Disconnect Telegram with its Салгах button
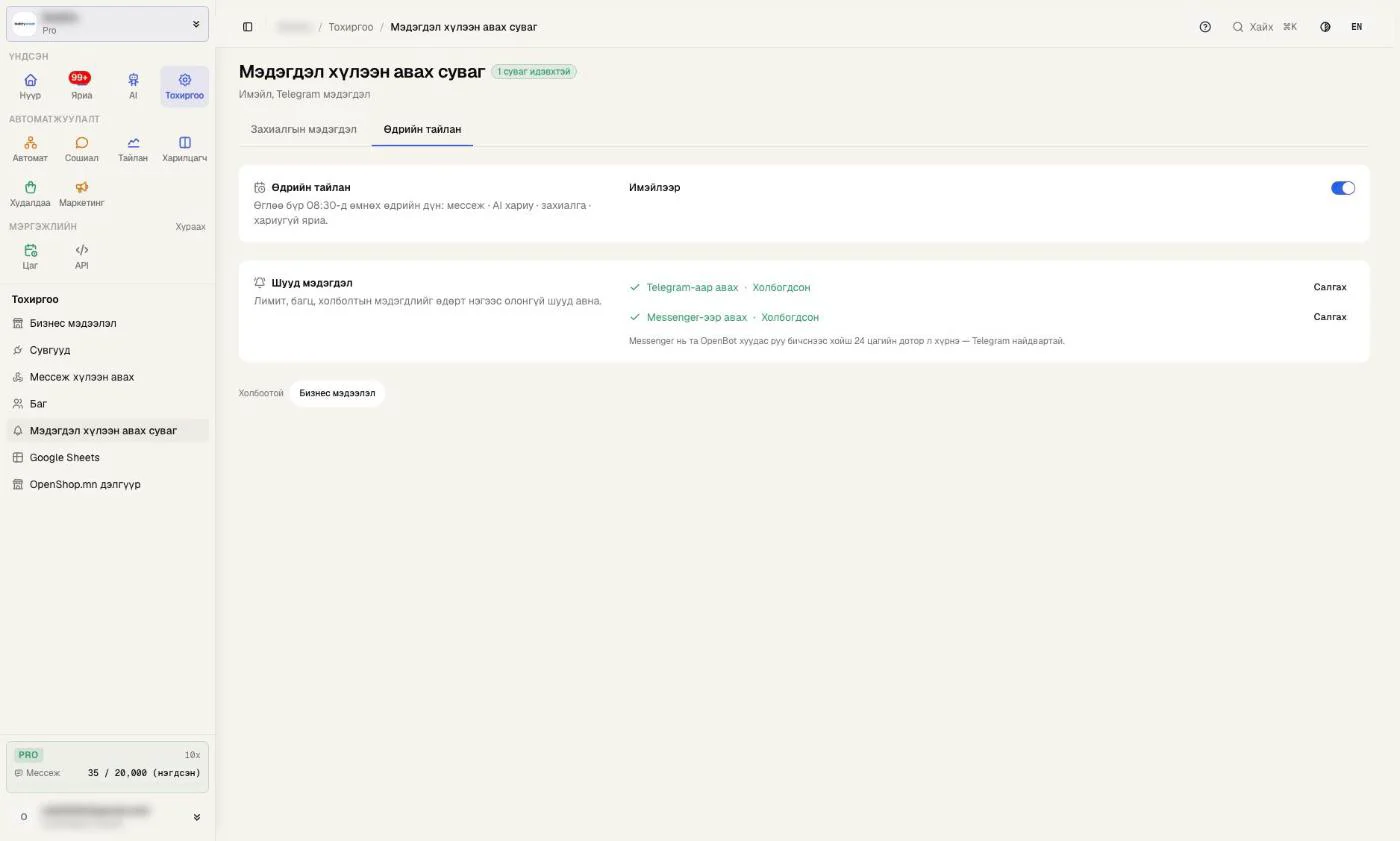The image size is (1400, 841). click(x=1330, y=287)
